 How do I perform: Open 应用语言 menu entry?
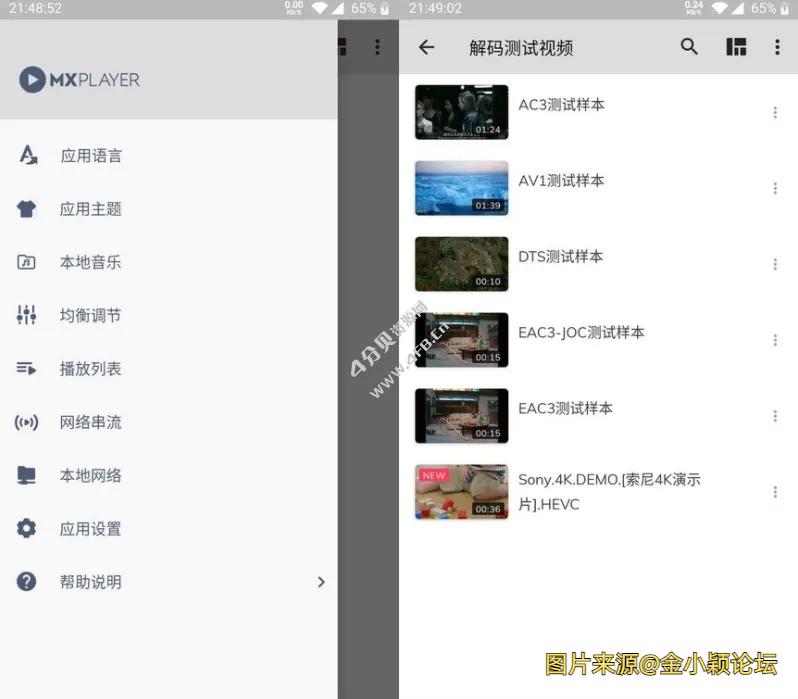[x=168, y=155]
